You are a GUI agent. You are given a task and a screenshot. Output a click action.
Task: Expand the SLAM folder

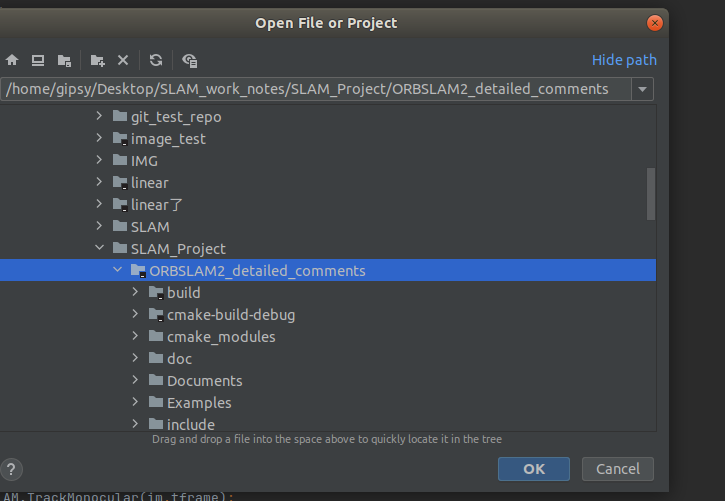[x=99, y=226]
